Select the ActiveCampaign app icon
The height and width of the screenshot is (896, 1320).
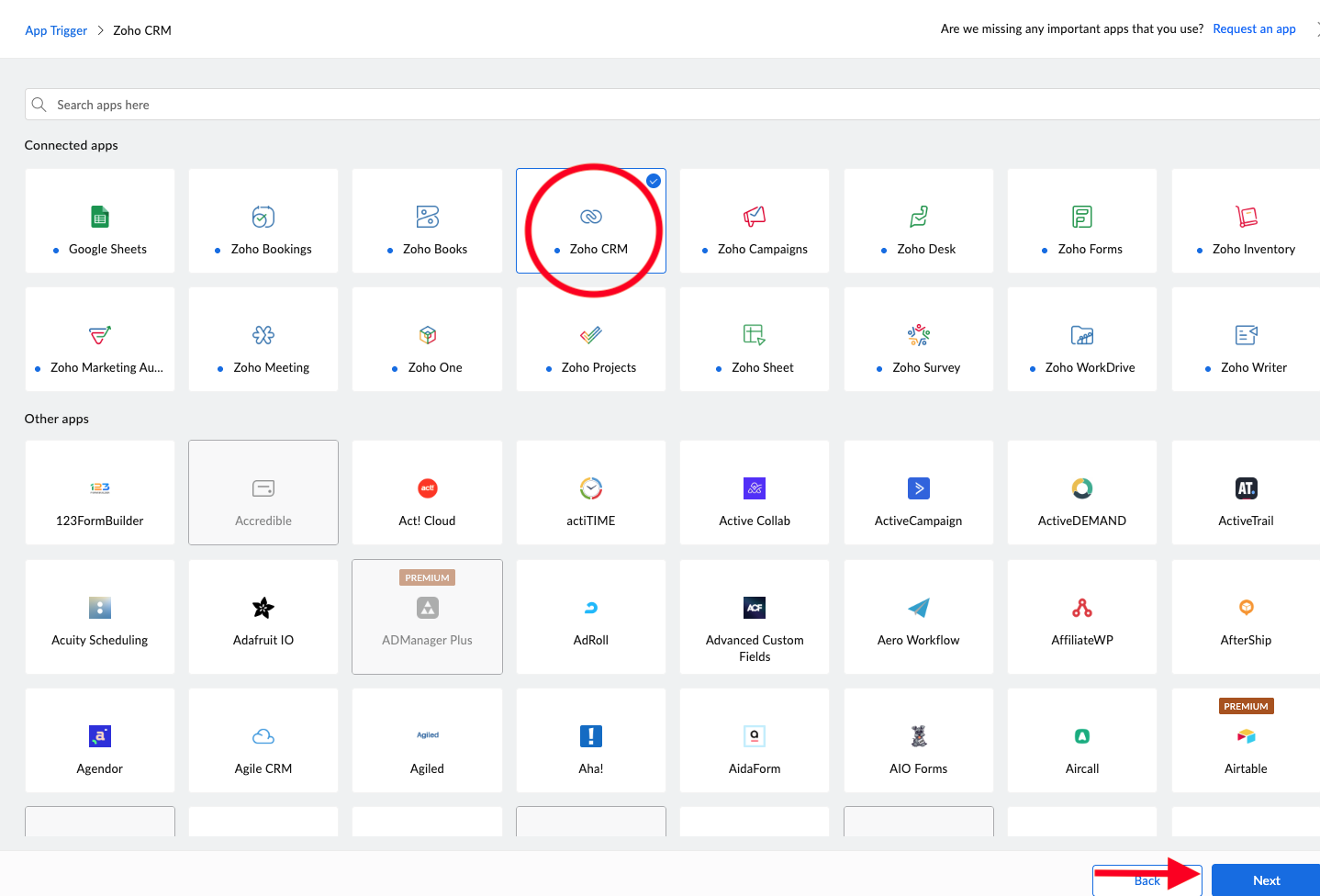[x=918, y=488]
